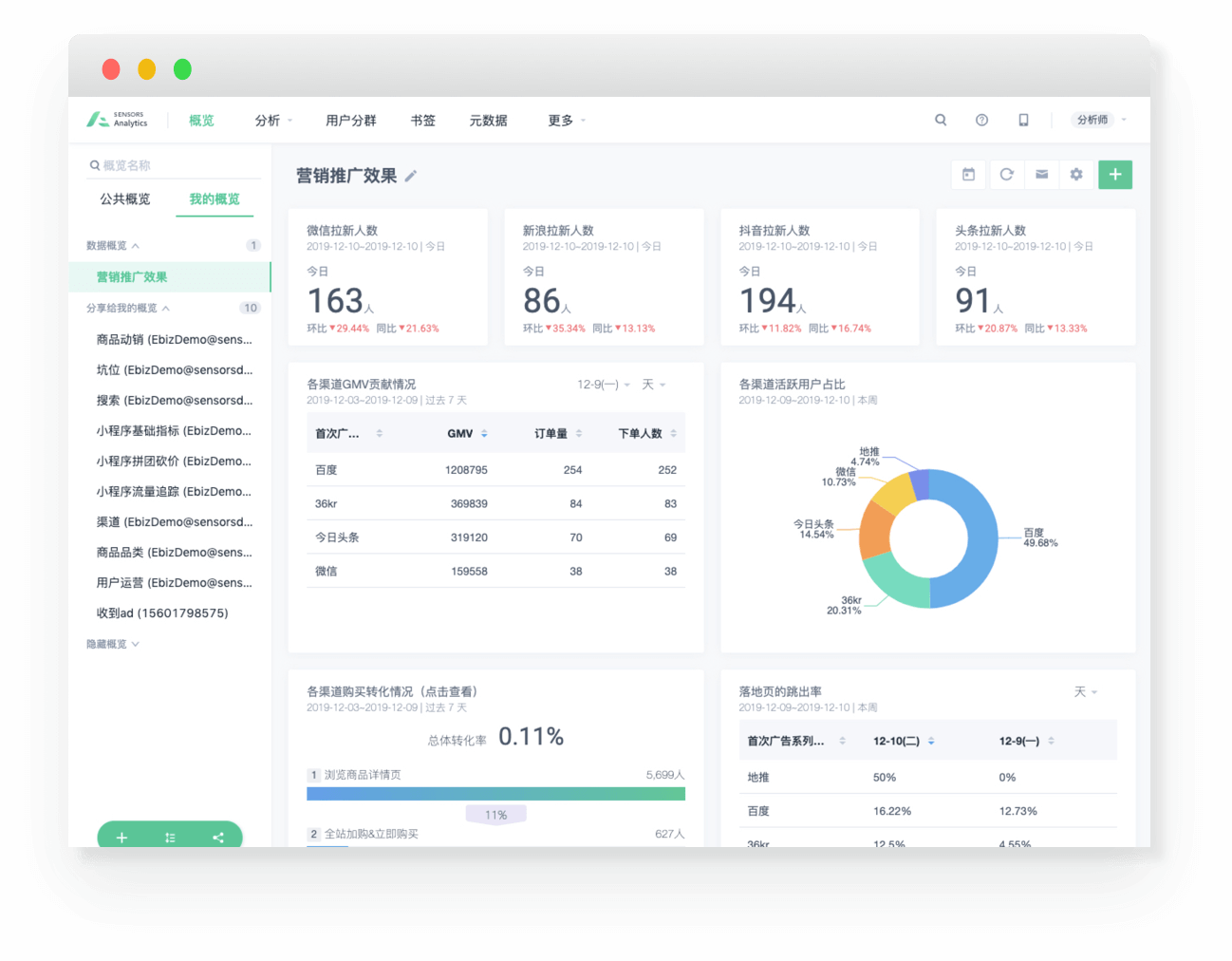Open the top navigation search icon

[941, 121]
